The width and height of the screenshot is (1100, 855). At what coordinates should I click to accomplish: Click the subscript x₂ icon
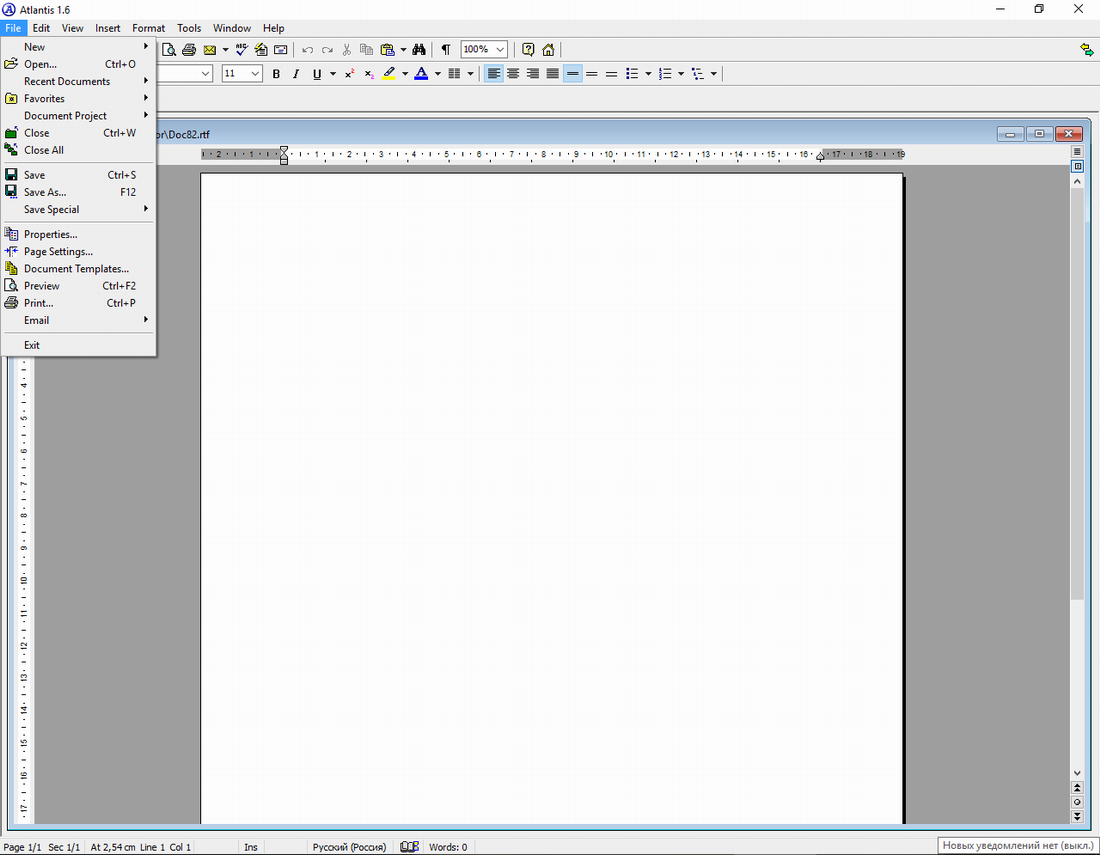[x=368, y=74]
